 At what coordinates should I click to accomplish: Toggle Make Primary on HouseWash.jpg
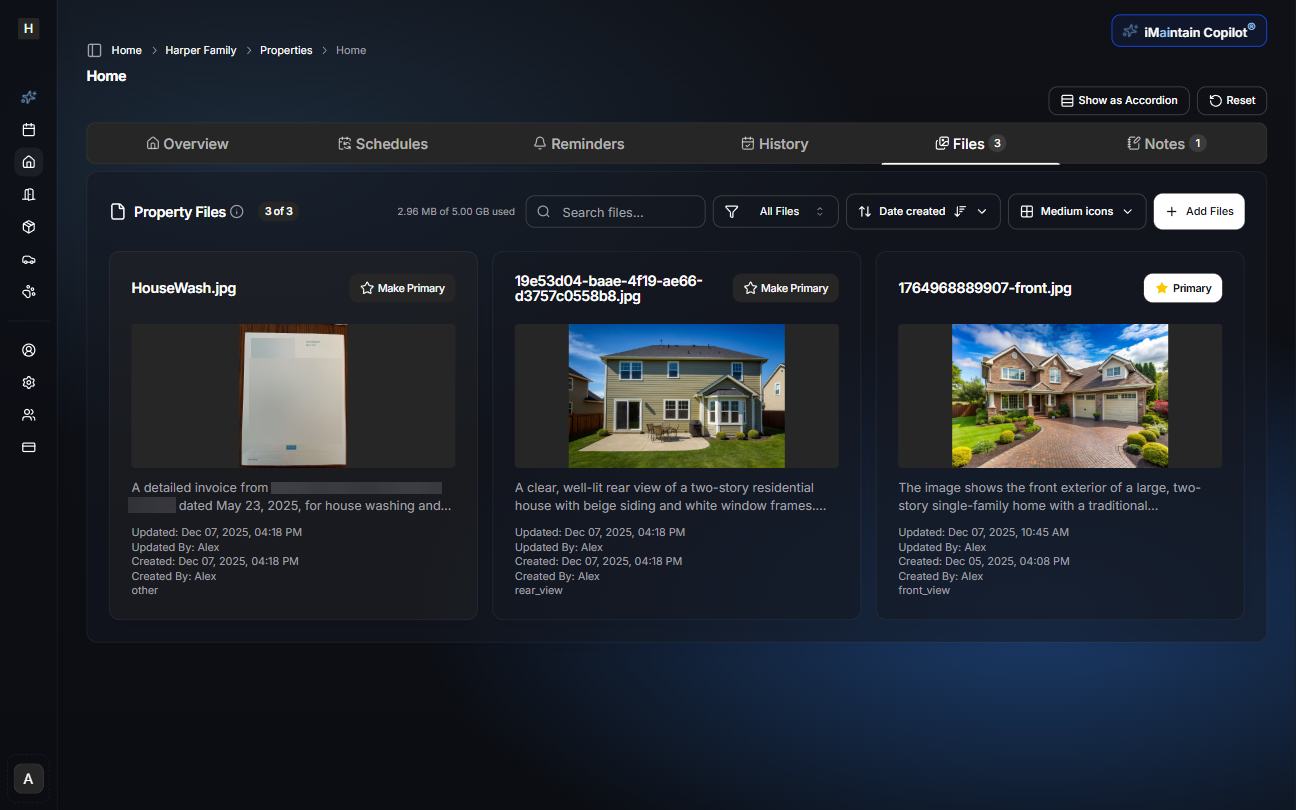point(402,288)
